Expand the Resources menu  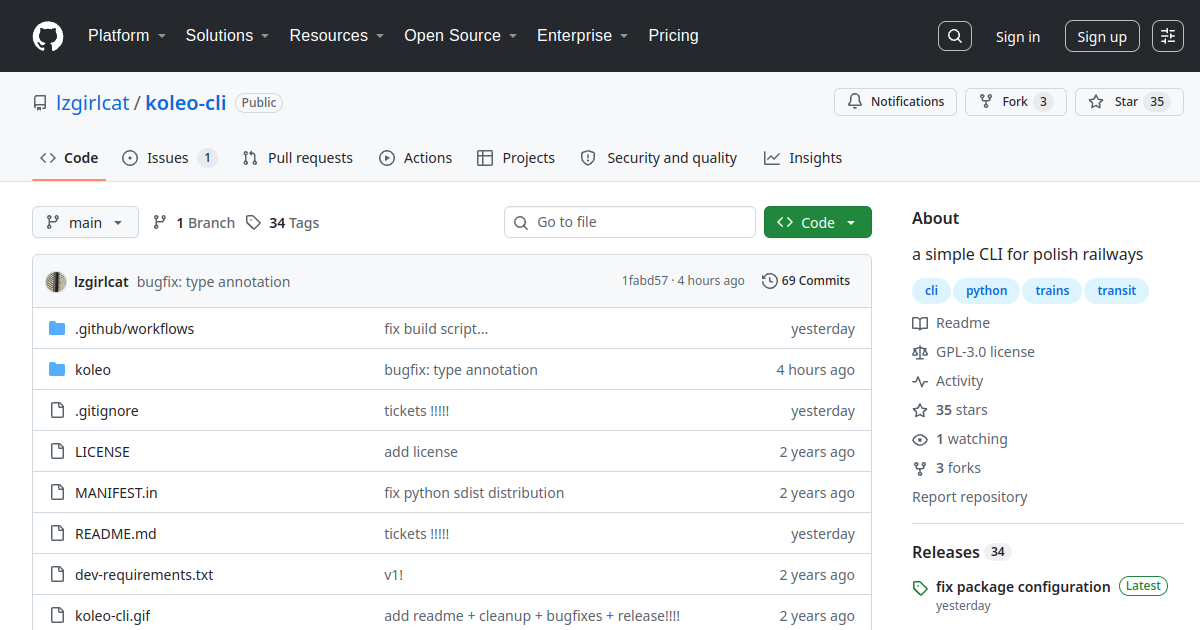tap(337, 35)
